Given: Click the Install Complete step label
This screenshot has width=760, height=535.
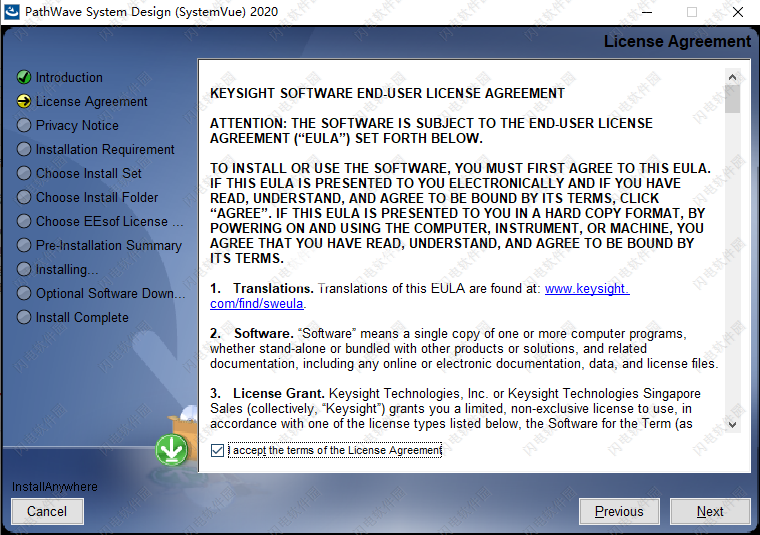Looking at the screenshot, I should pos(82,318).
